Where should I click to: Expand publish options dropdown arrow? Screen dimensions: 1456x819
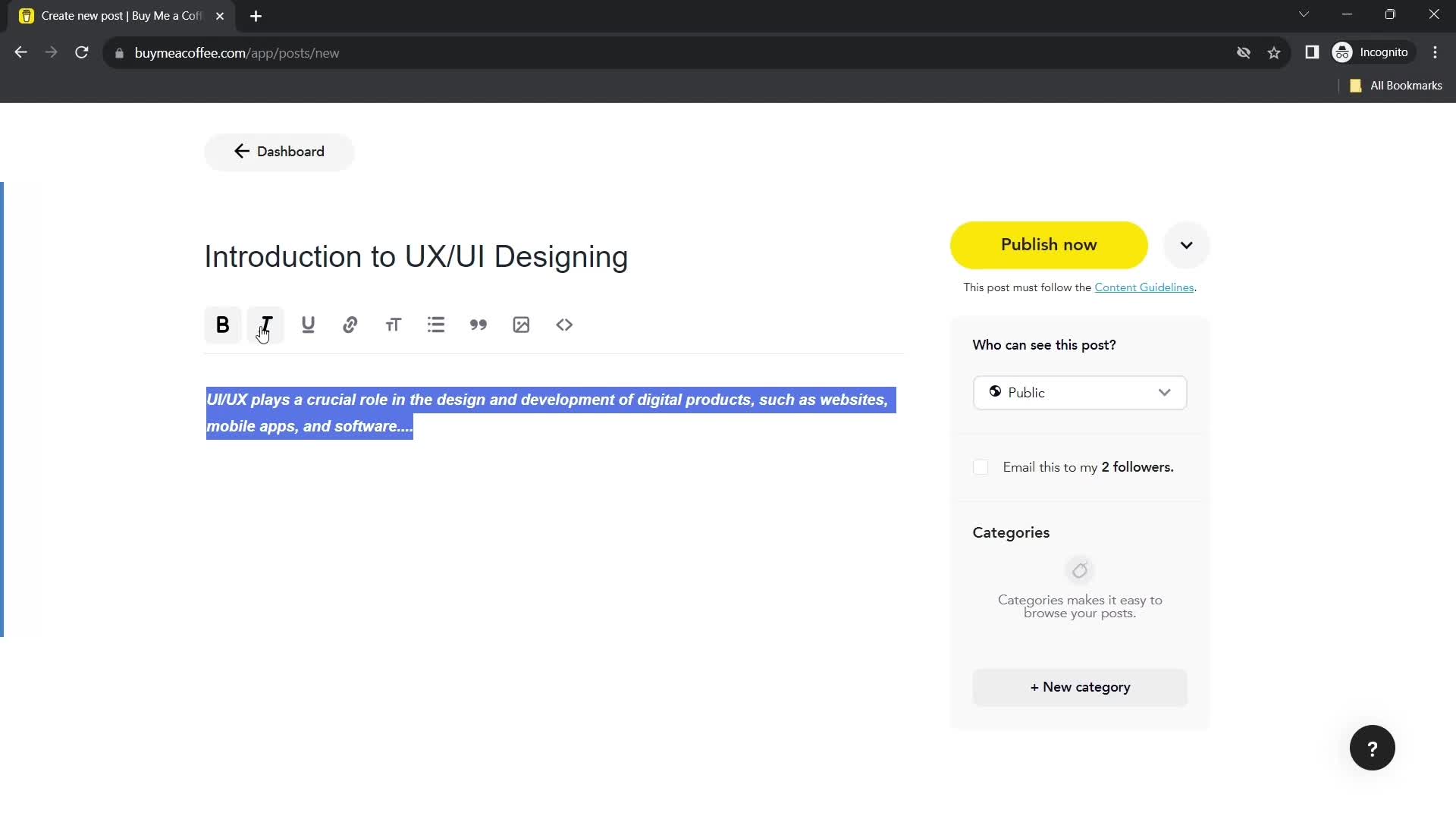1188,245
